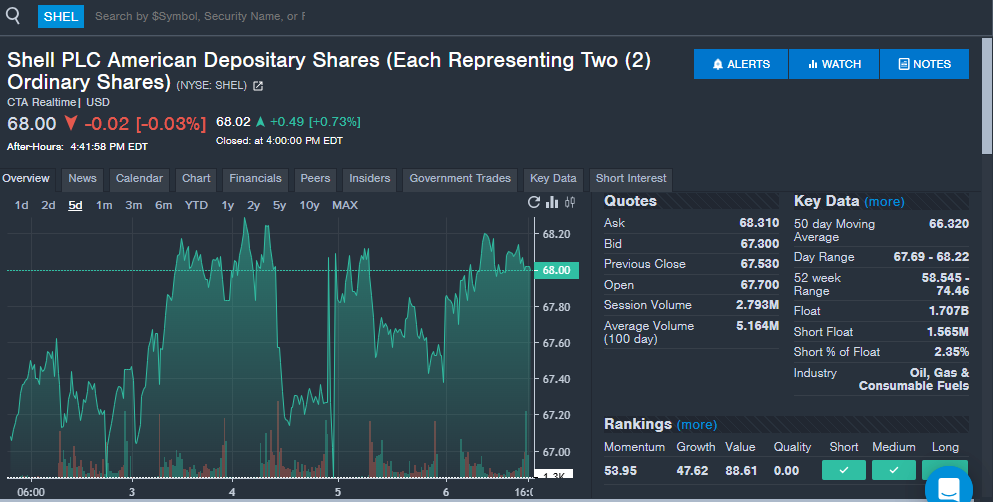Click the Bid value 67.300
Screen dimensions: 993x502
[759, 244]
